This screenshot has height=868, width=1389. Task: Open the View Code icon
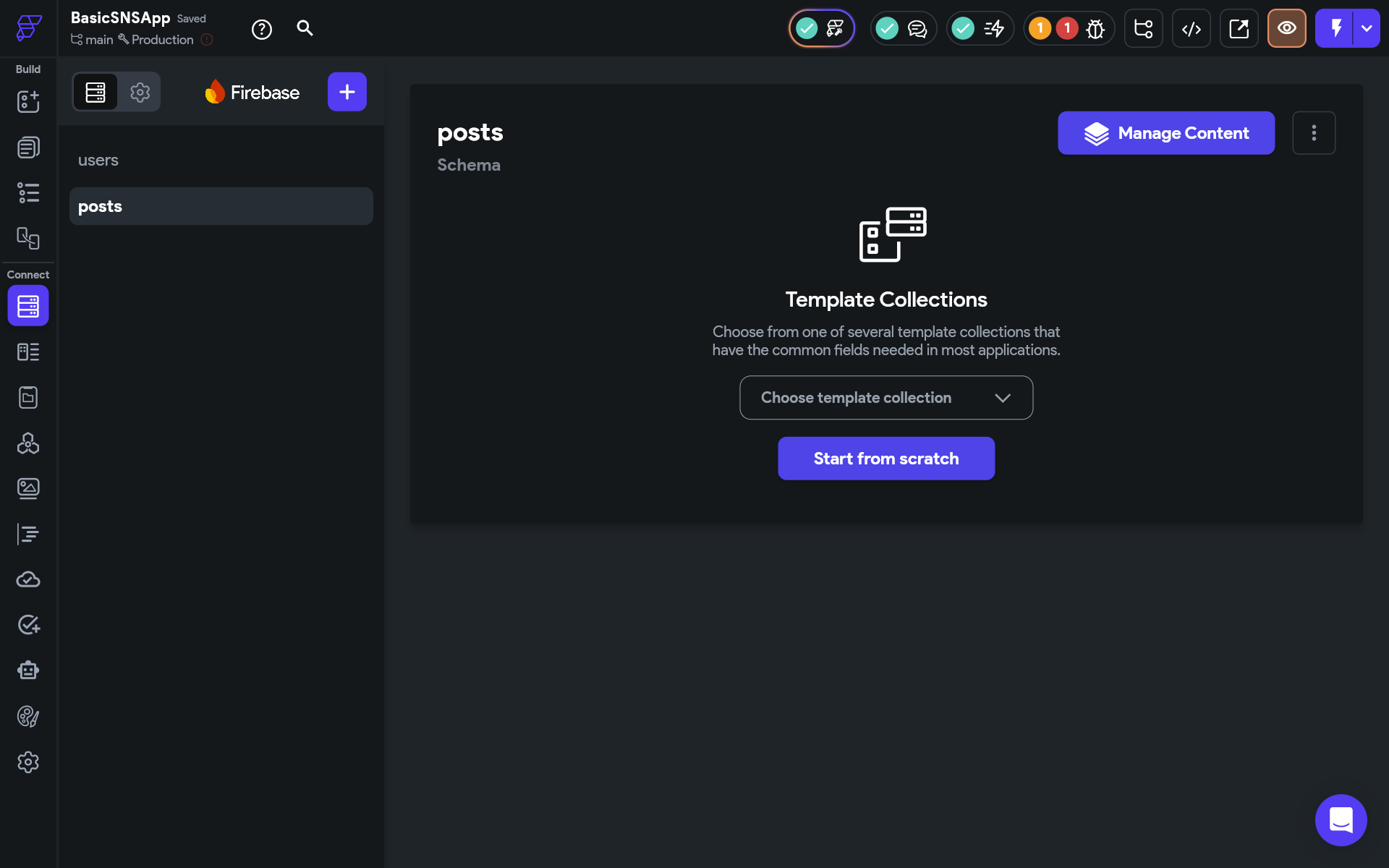[x=1191, y=29]
